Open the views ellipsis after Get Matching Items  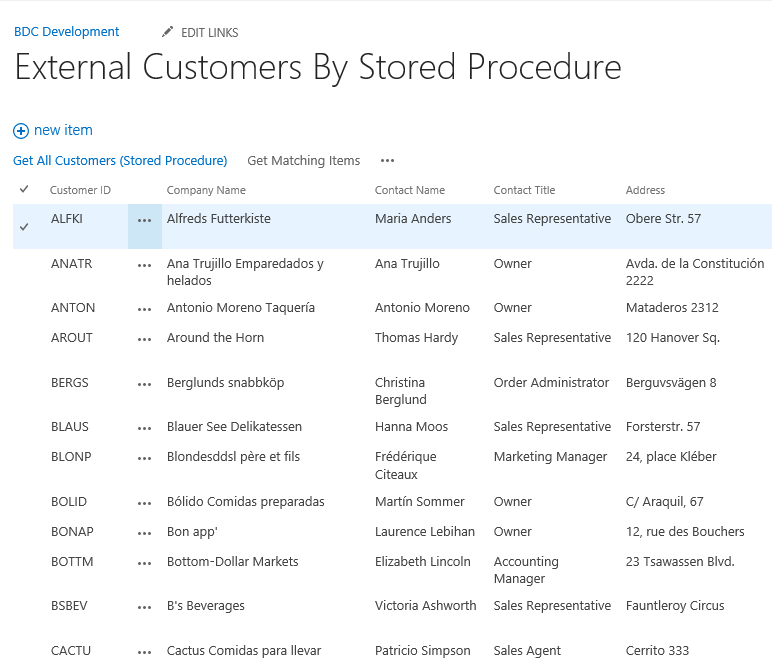387,161
